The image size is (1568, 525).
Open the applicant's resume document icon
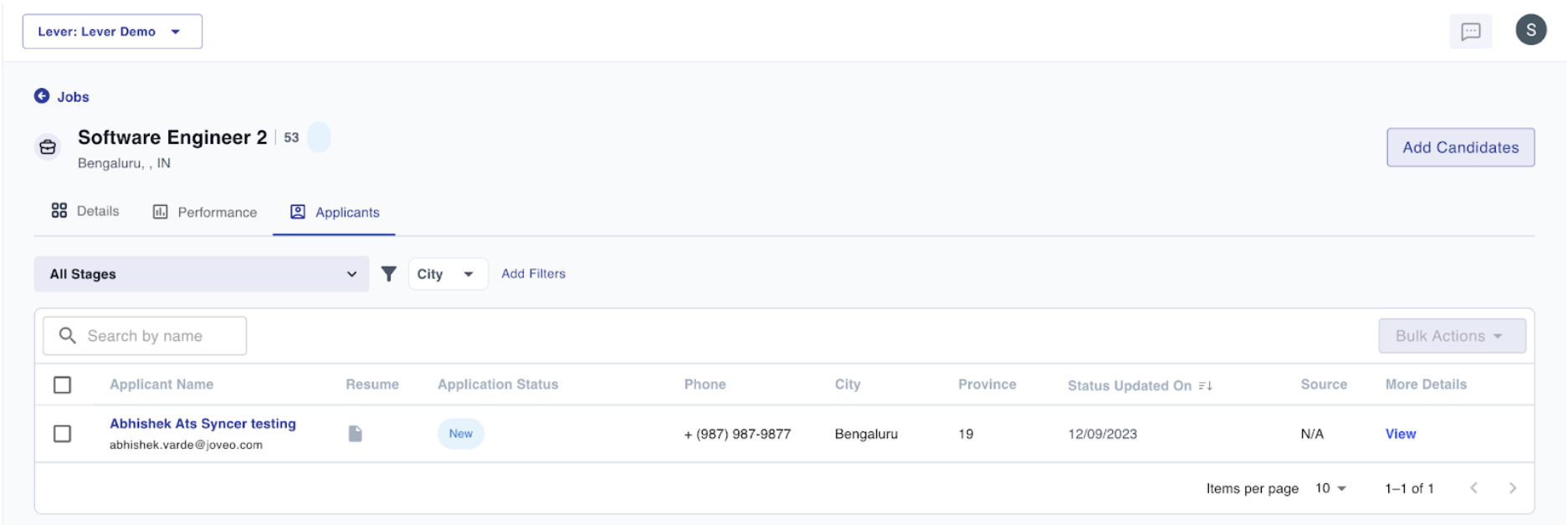pos(356,434)
